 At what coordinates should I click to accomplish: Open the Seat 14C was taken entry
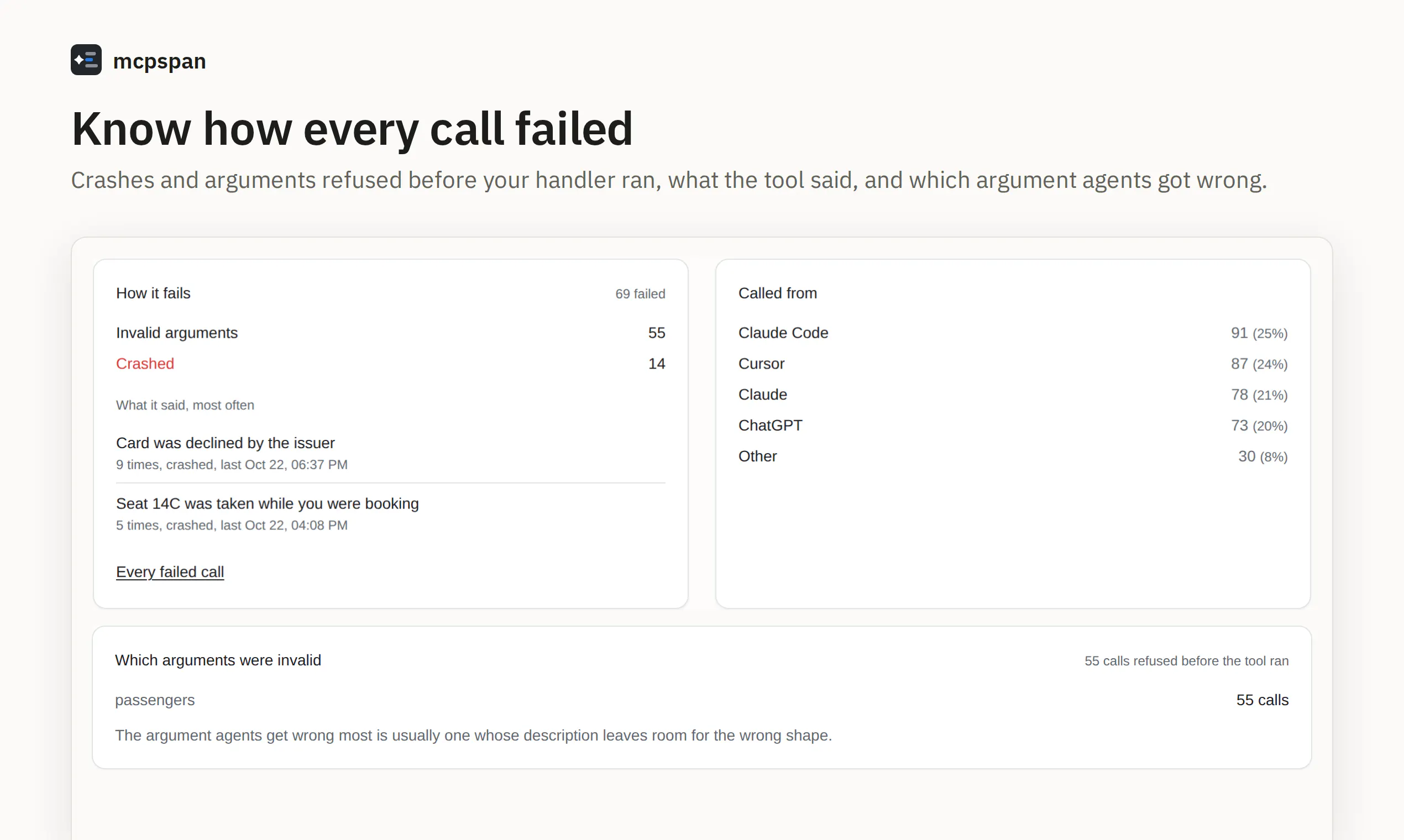(x=391, y=513)
